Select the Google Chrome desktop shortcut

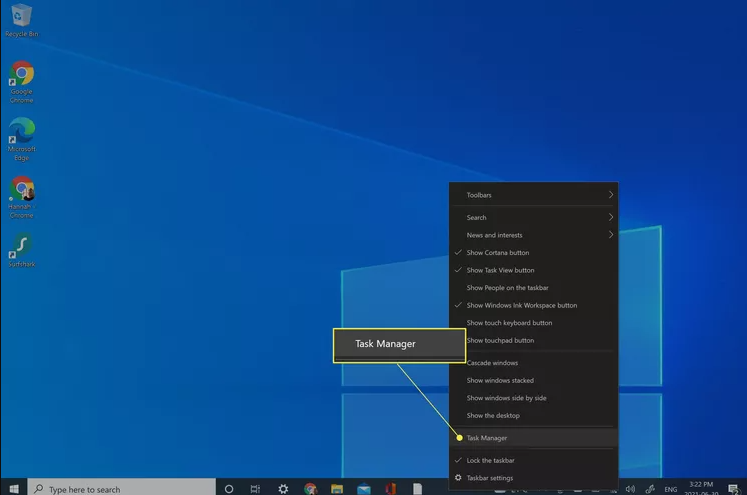coord(21,82)
